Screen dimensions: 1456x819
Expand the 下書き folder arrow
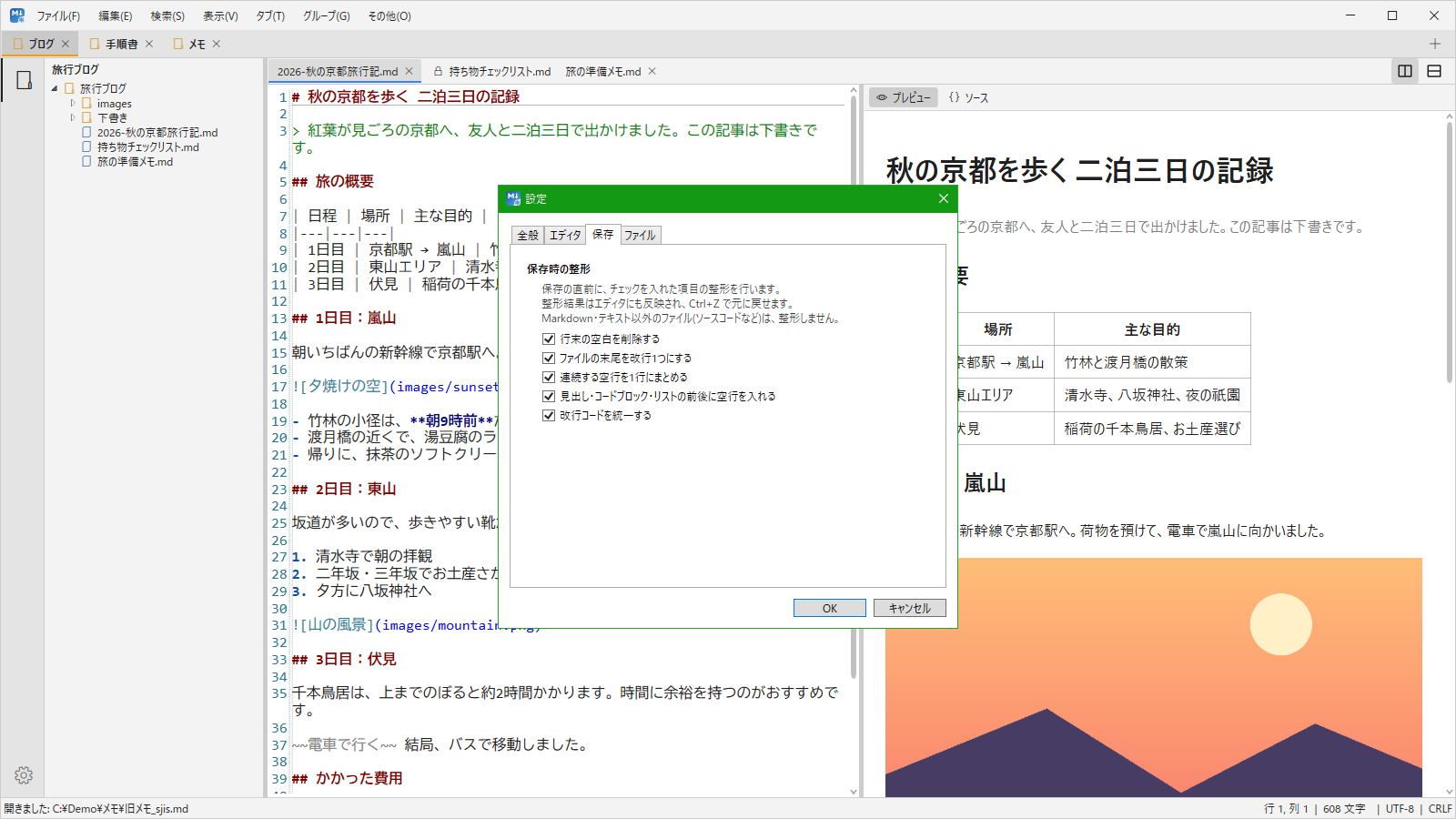[x=73, y=117]
